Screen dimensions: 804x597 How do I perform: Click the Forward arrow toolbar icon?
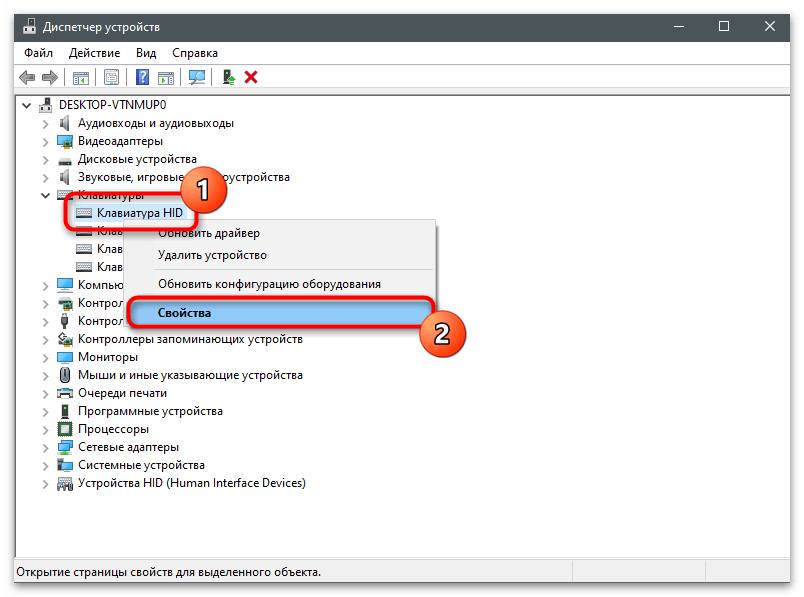tap(50, 77)
